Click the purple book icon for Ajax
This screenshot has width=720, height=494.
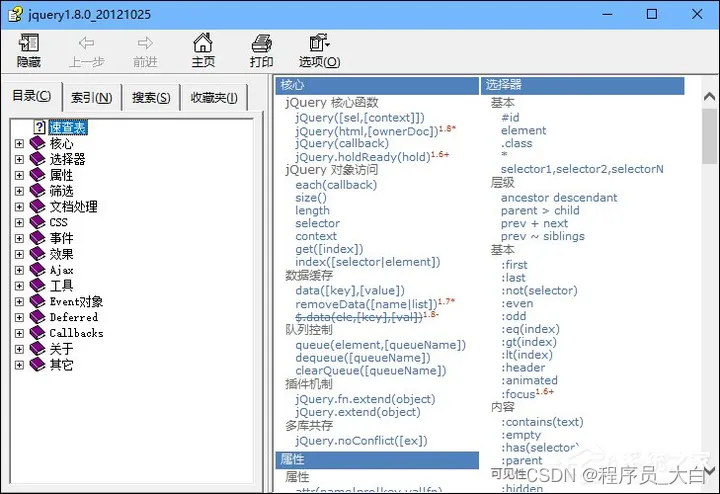point(37,269)
